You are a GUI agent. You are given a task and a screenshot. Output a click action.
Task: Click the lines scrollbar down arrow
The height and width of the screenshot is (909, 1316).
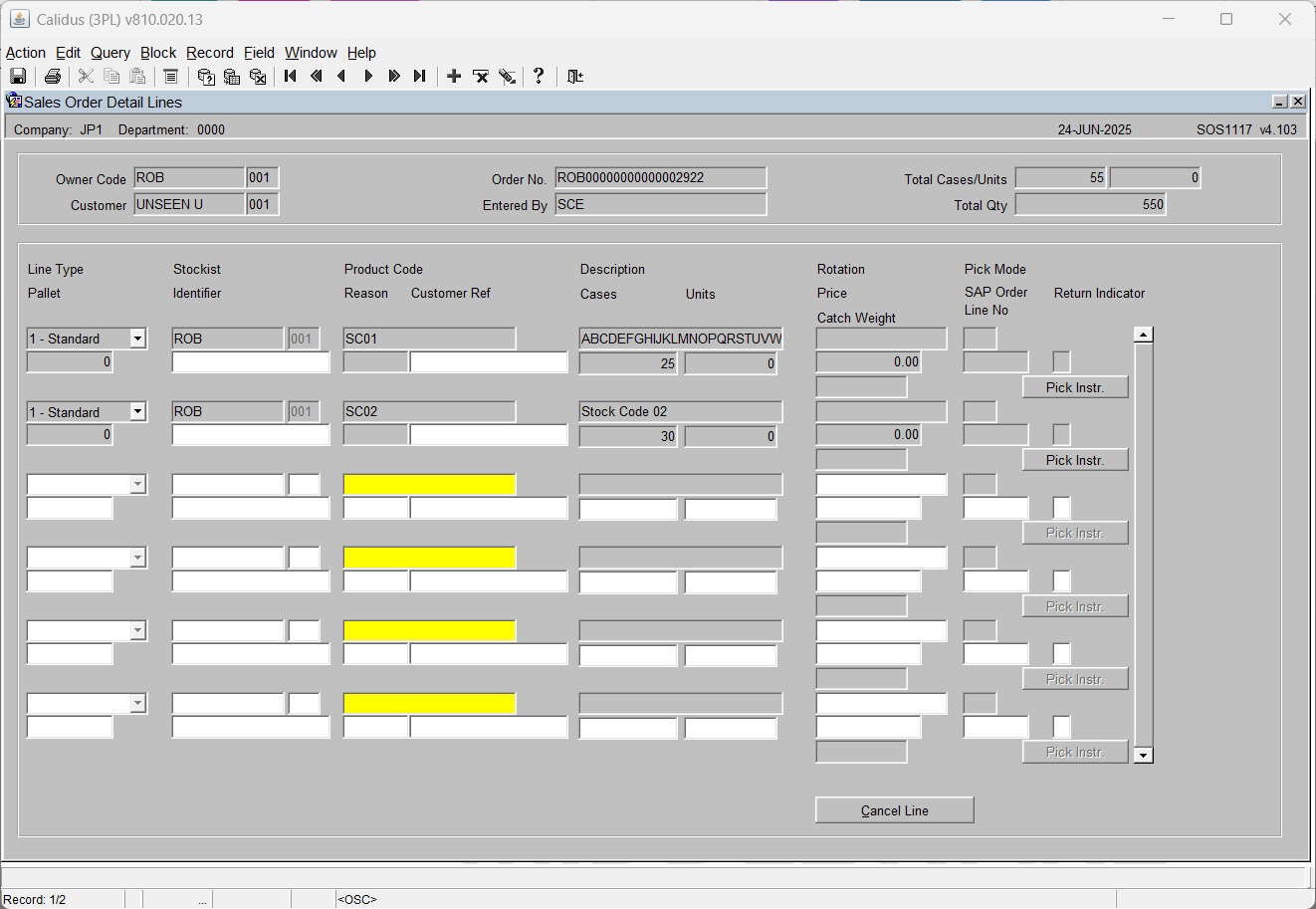[1144, 755]
